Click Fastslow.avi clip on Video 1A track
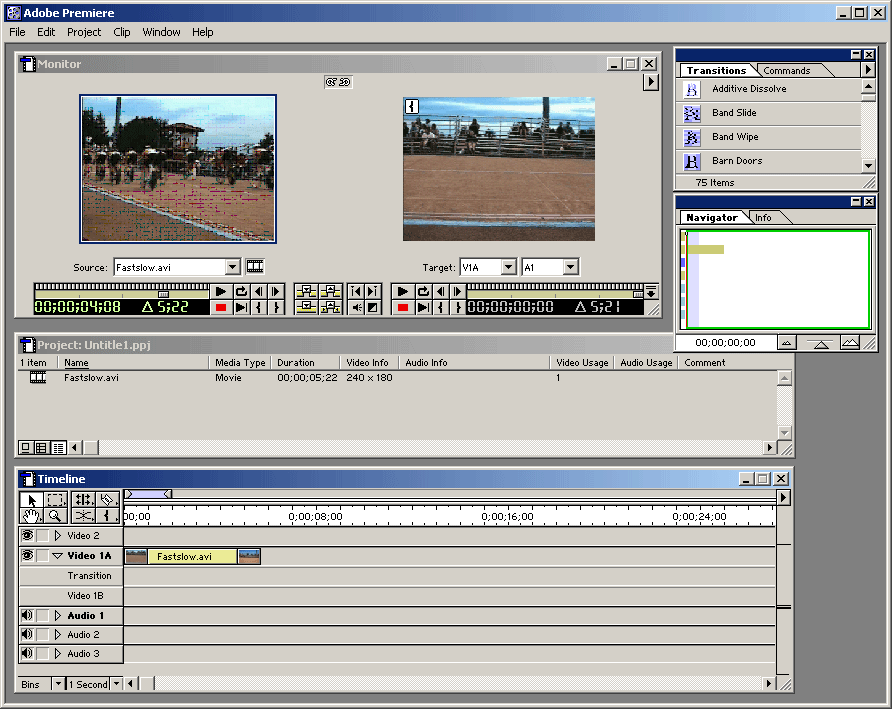 click(x=192, y=557)
